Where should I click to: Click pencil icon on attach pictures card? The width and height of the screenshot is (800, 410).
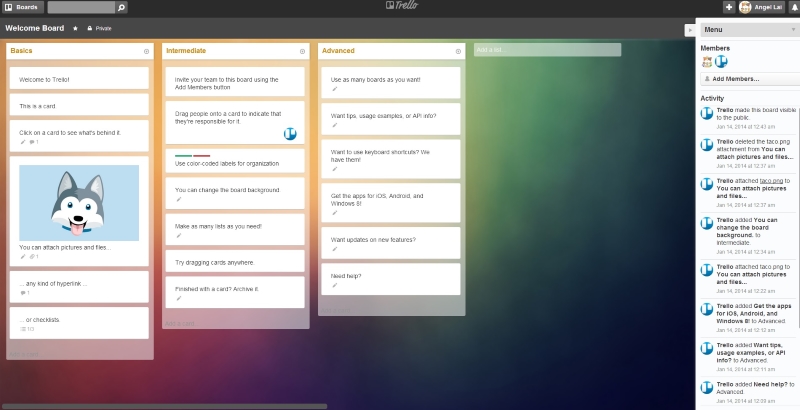tap(22, 257)
